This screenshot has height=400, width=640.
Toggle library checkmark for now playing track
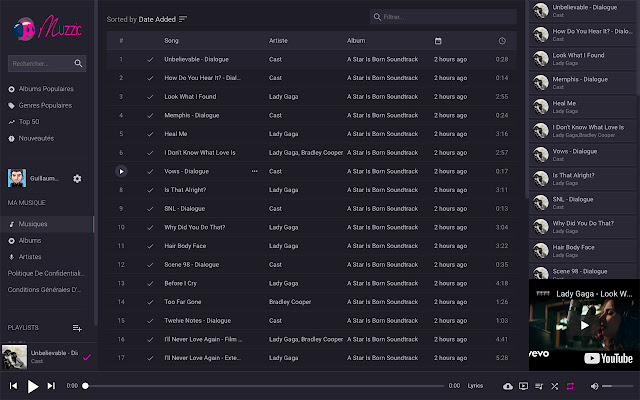[x=87, y=358]
